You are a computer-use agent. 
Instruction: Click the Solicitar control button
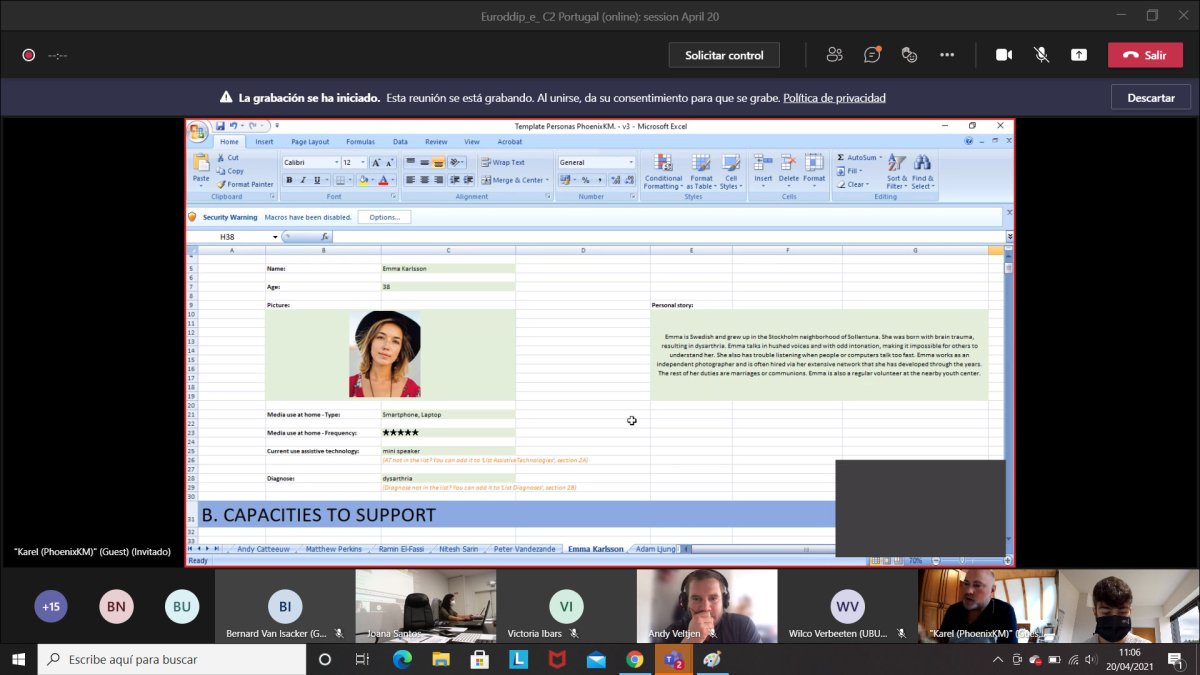tap(724, 55)
